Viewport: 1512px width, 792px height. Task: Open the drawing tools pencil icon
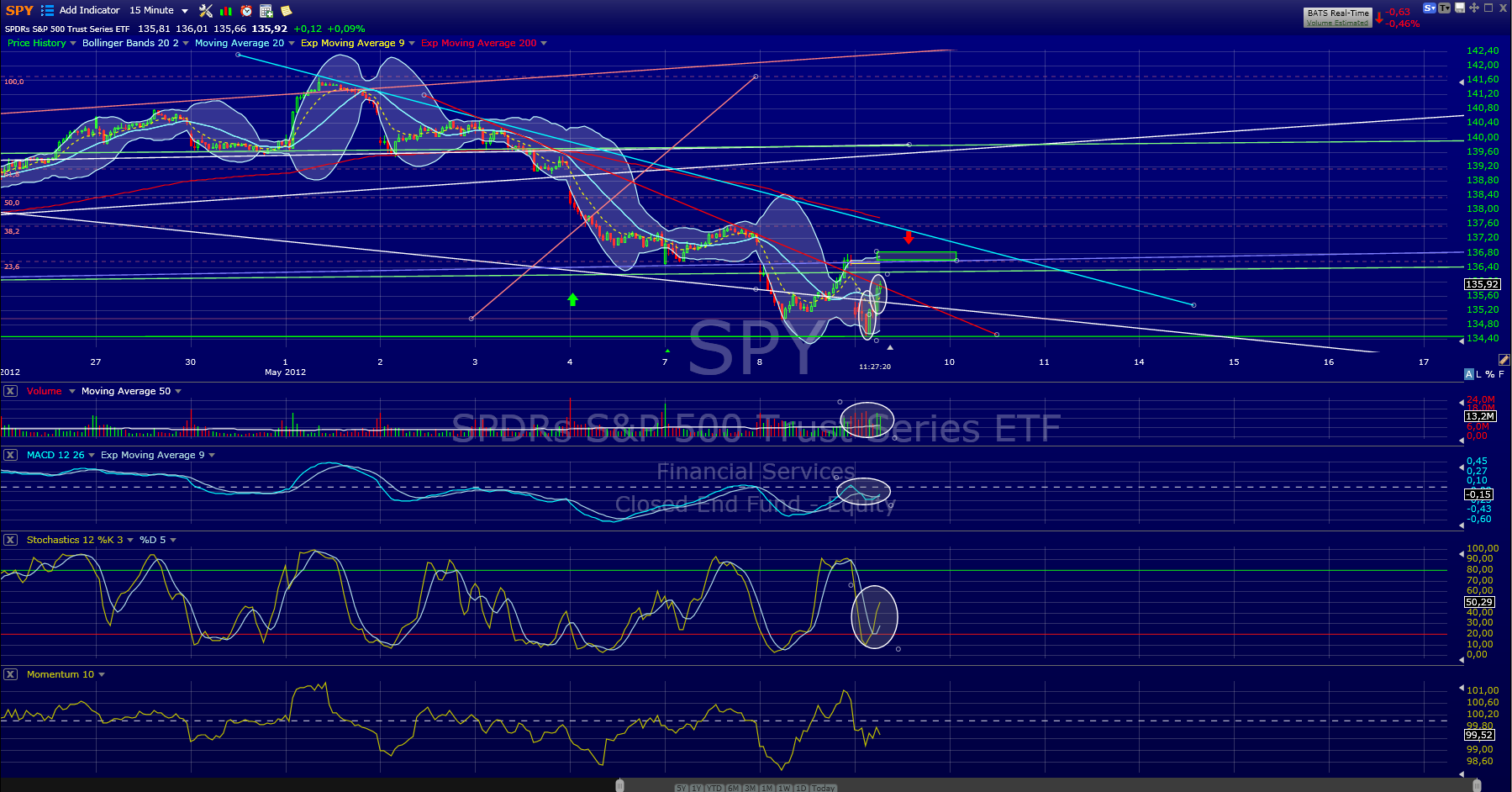point(1504,360)
